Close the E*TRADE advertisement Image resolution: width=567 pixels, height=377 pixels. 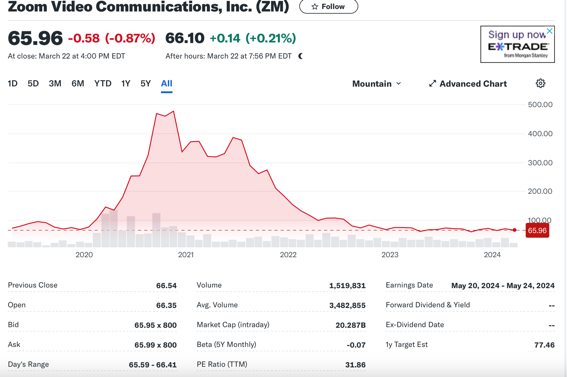click(x=549, y=31)
